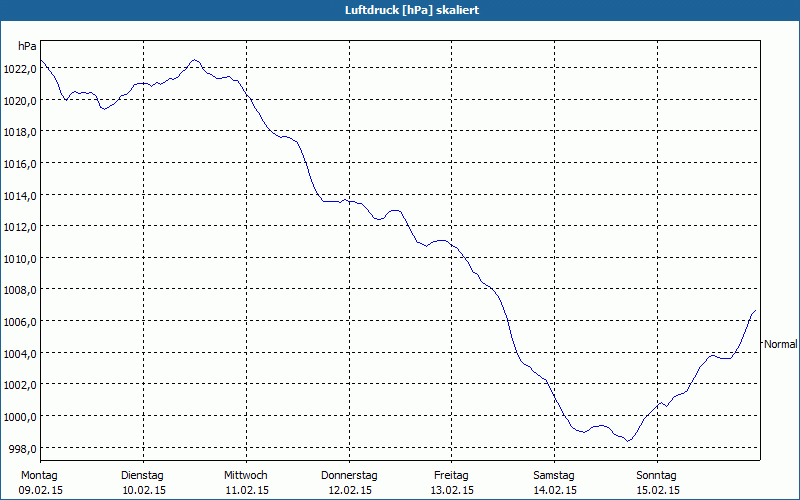Click the 'Samstag' day label

pos(554,476)
